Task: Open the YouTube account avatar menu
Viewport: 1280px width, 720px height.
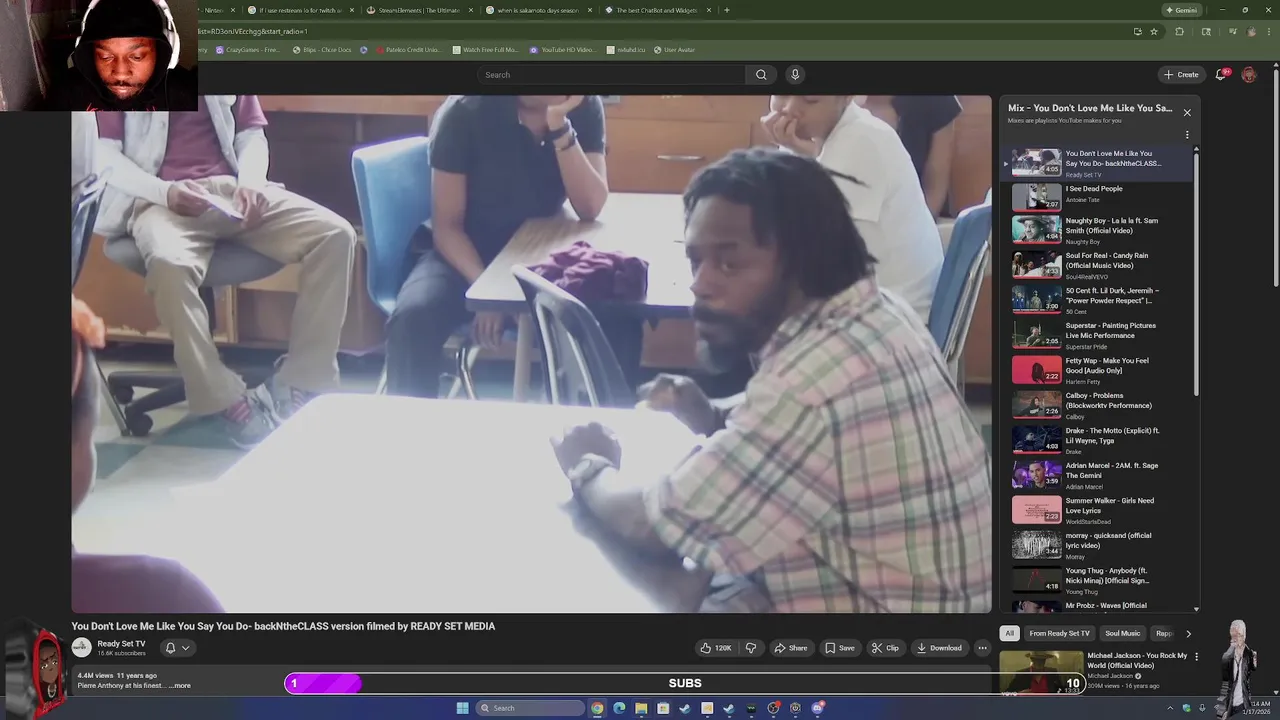Action: [1248, 75]
